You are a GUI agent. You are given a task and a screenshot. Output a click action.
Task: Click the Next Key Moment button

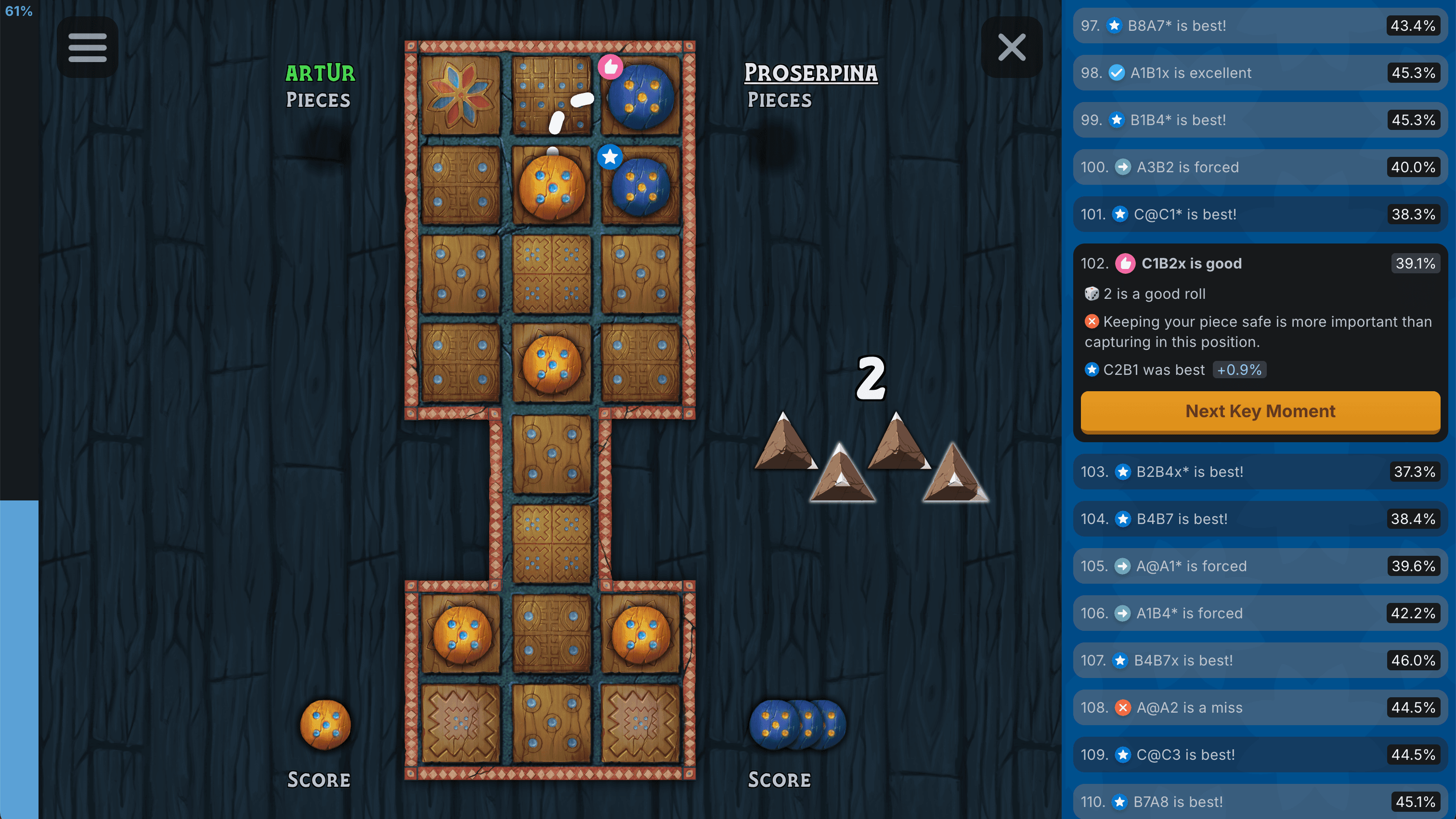[x=1260, y=411]
